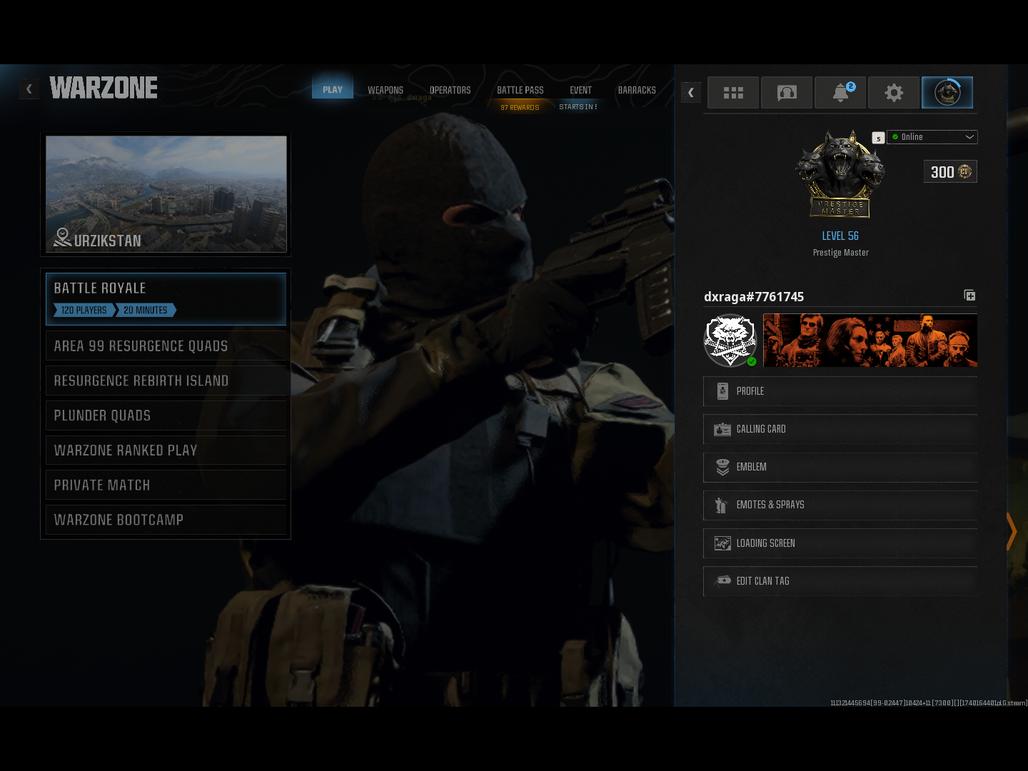Viewport: 1028px width, 771px height.
Task: Select Resurgence Rebirth Island
Action: pos(166,381)
